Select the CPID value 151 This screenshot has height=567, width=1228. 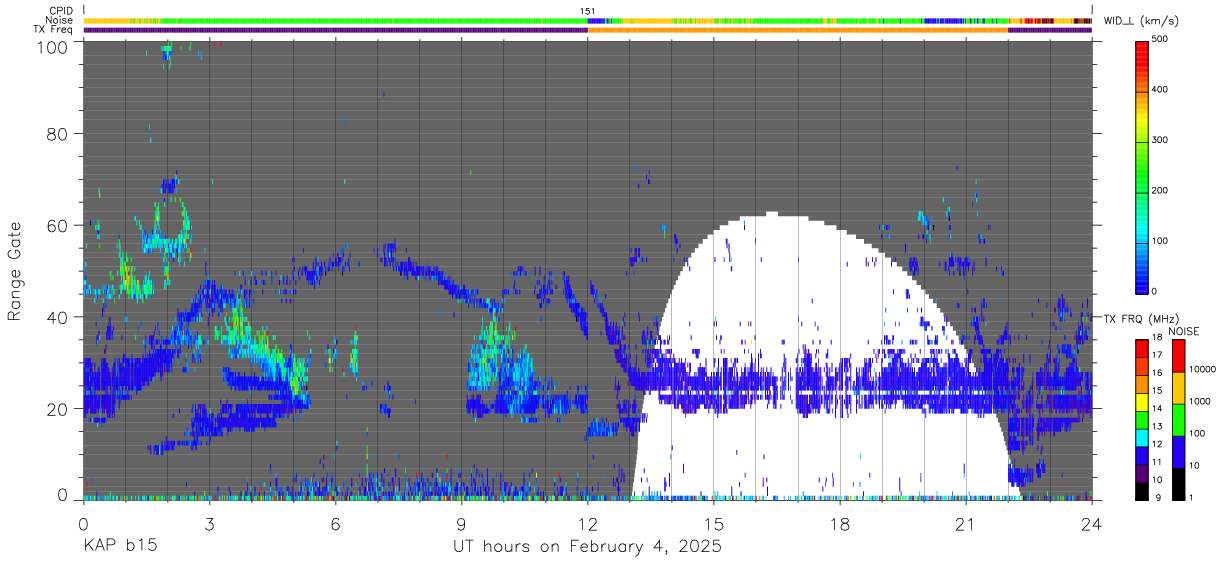[588, 11]
